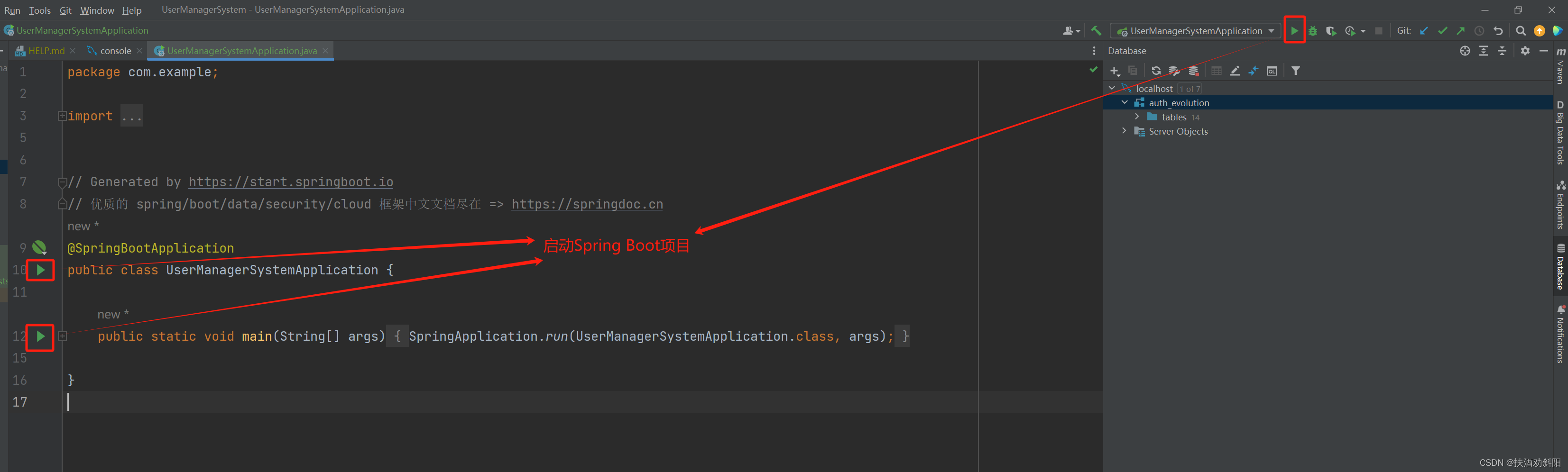Run with coverage shield icon

tap(1331, 31)
